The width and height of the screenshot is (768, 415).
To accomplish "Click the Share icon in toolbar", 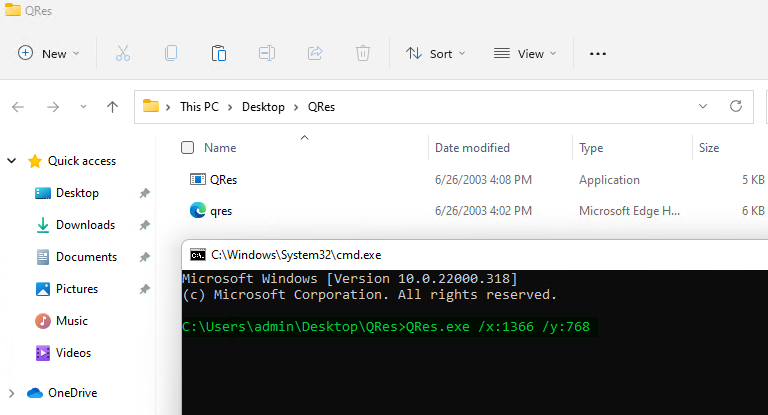I will click(x=314, y=53).
